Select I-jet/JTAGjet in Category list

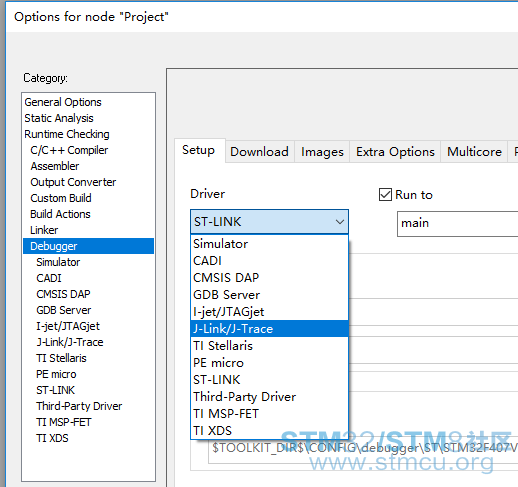[x=68, y=326]
